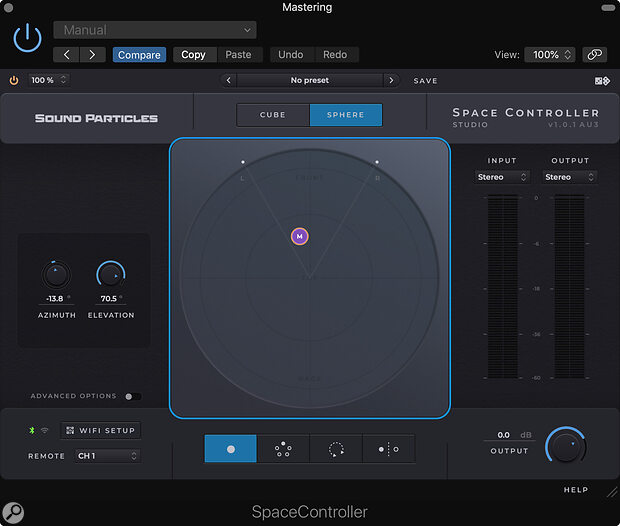Go to previous setting with left arrow

click(66, 55)
